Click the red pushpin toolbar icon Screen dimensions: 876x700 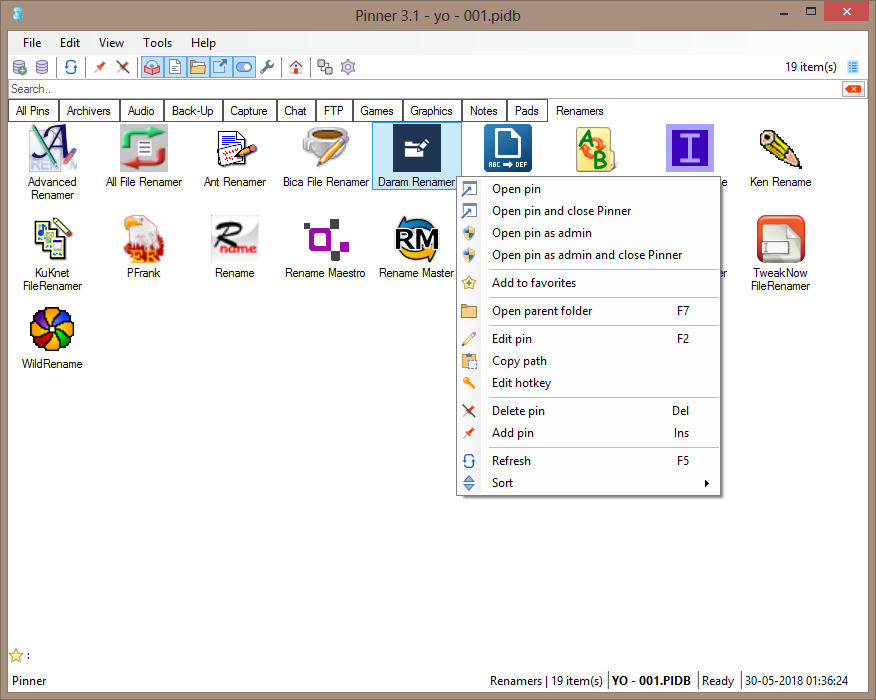pyautogui.click(x=100, y=67)
